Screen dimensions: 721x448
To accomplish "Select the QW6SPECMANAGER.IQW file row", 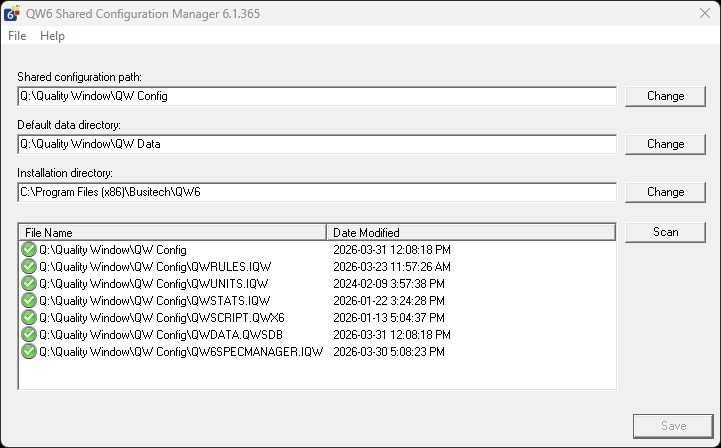I will click(x=317, y=352).
